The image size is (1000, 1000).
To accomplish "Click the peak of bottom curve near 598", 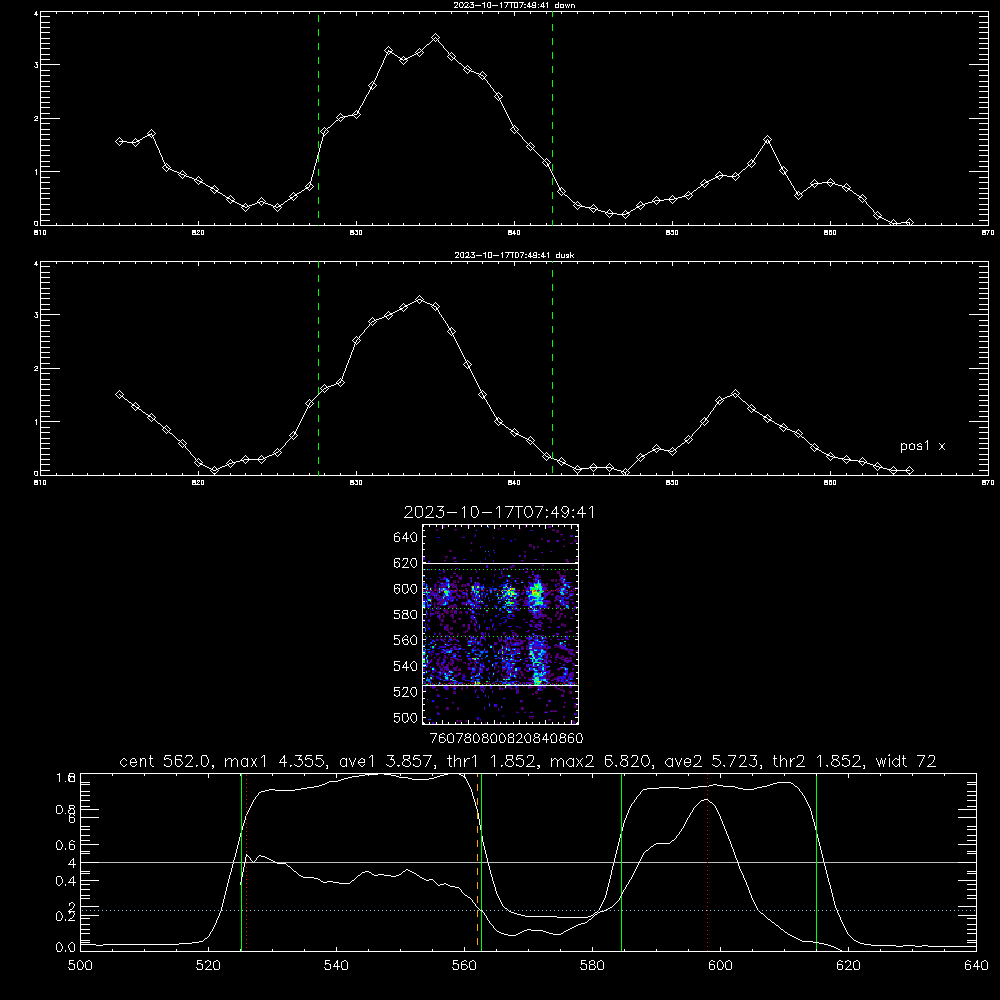I will pos(708,799).
